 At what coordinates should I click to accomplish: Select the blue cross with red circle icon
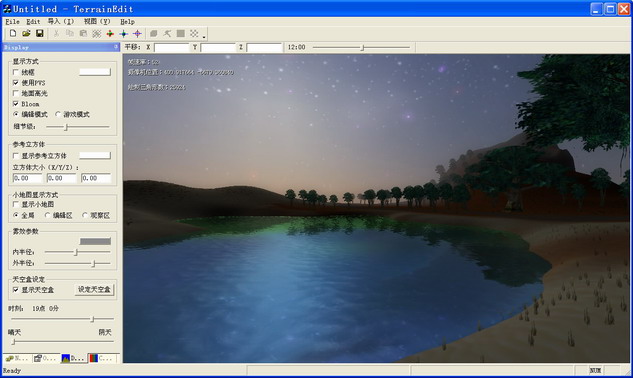pyautogui.click(x=137, y=34)
